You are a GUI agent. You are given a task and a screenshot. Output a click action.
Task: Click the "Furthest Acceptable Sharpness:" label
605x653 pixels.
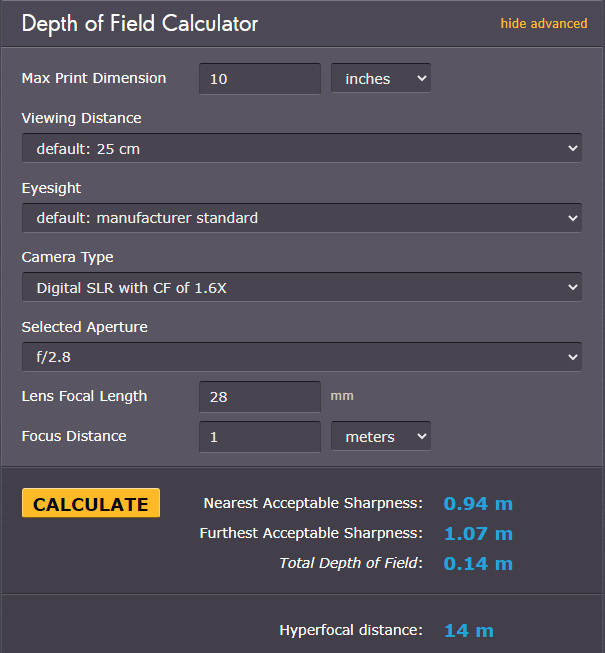tap(311, 533)
